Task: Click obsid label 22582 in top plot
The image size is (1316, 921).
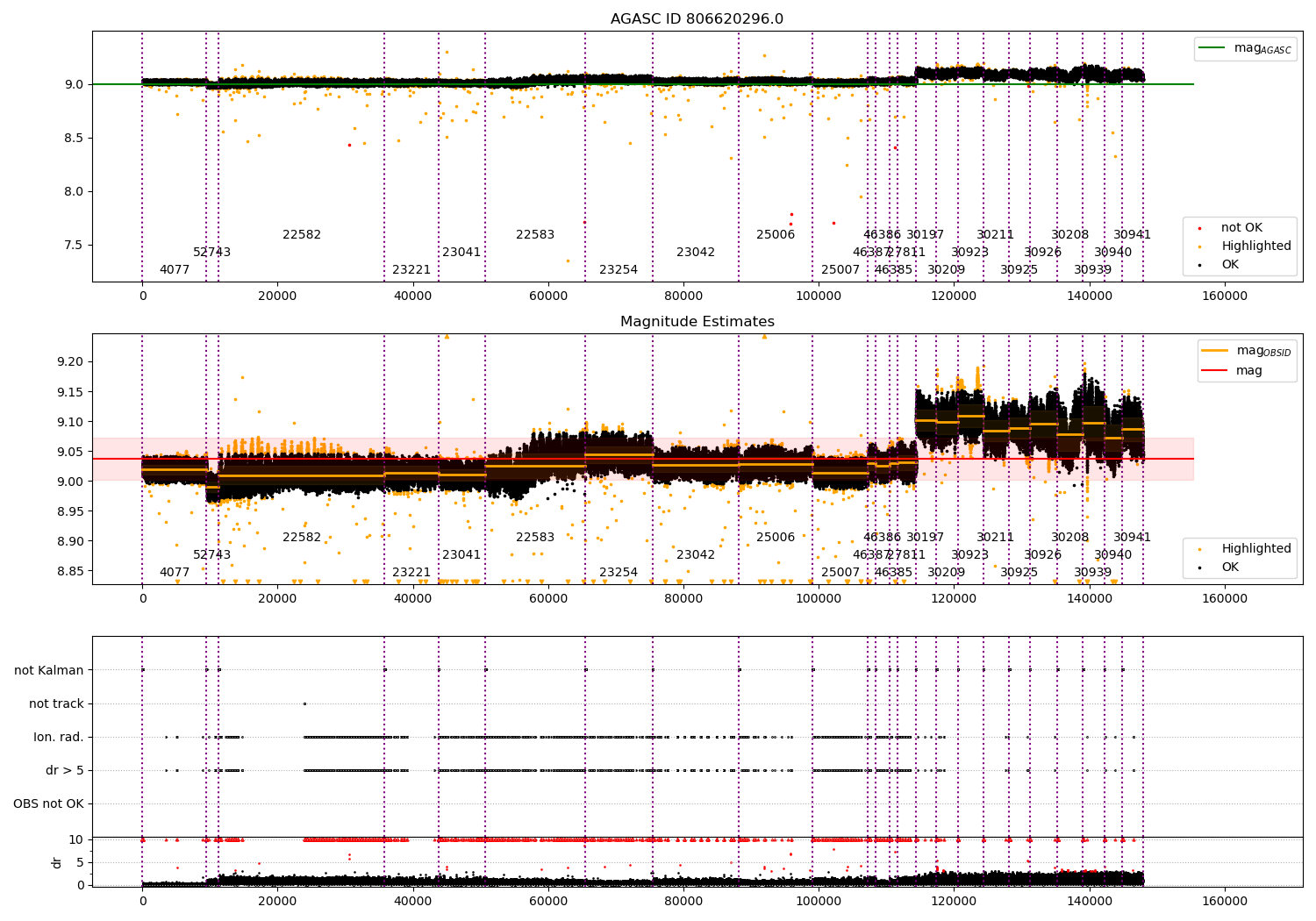Action: [x=302, y=235]
